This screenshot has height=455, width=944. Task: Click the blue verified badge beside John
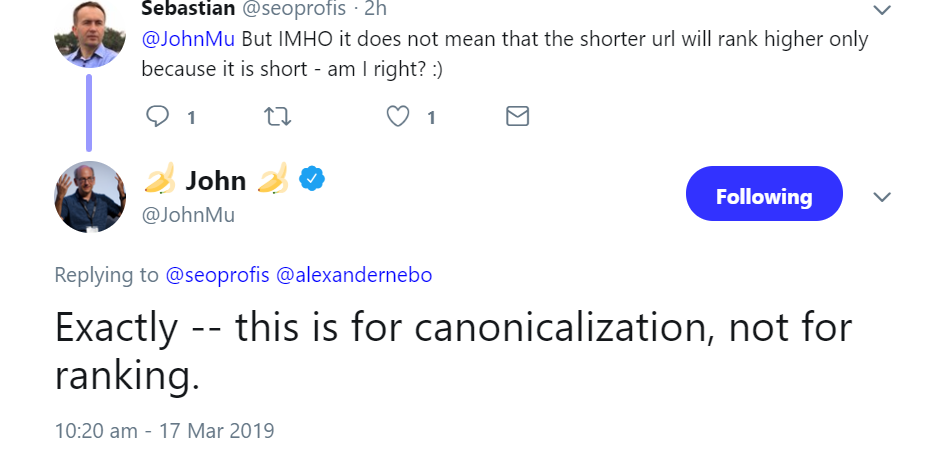(x=313, y=179)
